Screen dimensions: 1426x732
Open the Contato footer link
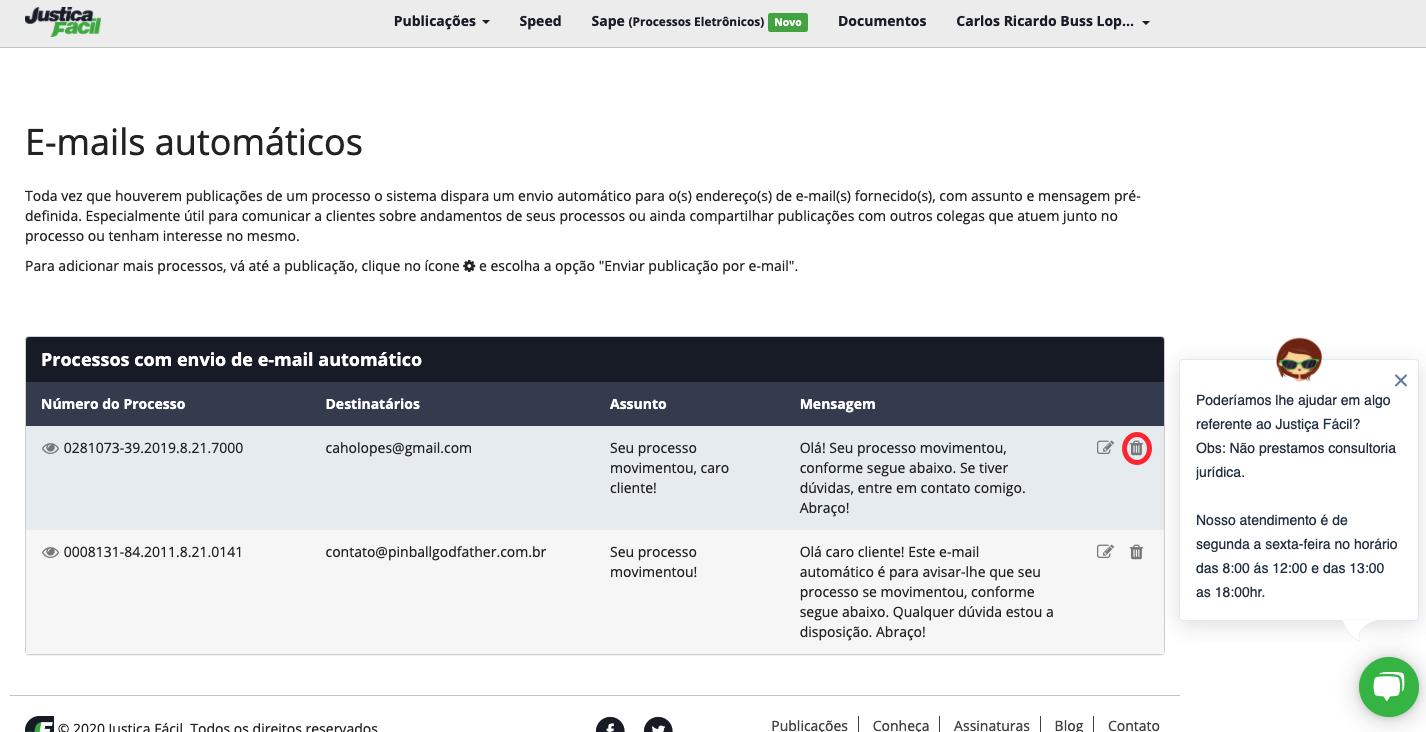coord(1134,725)
